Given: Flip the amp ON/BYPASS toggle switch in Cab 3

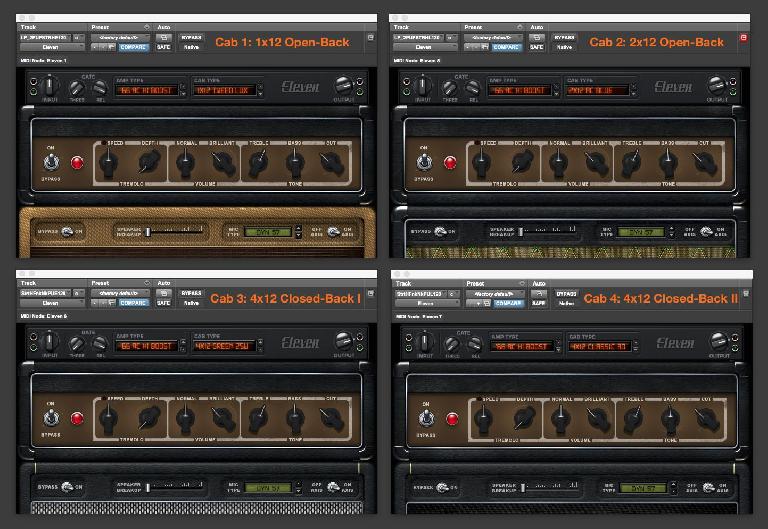Looking at the screenshot, I should [x=51, y=418].
